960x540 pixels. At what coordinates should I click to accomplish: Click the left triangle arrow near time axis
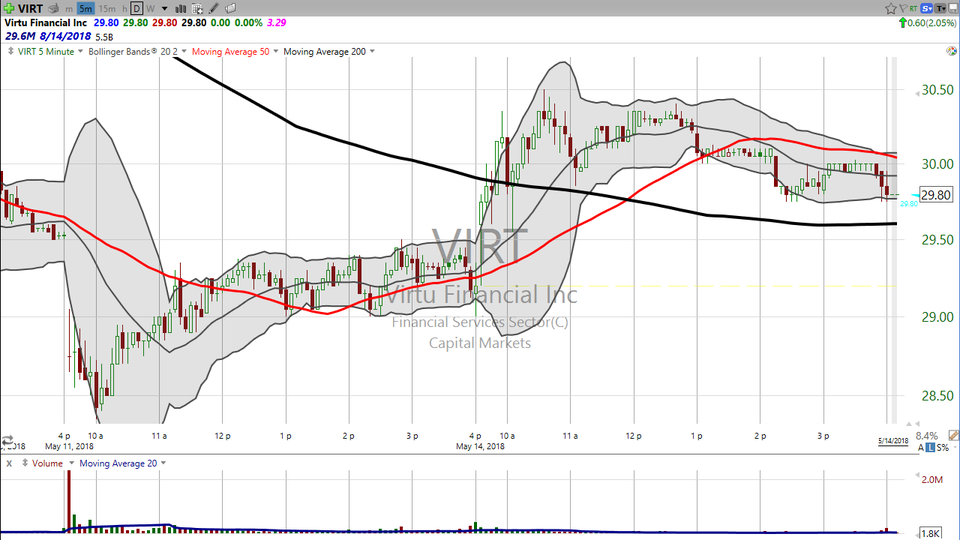coord(917,423)
